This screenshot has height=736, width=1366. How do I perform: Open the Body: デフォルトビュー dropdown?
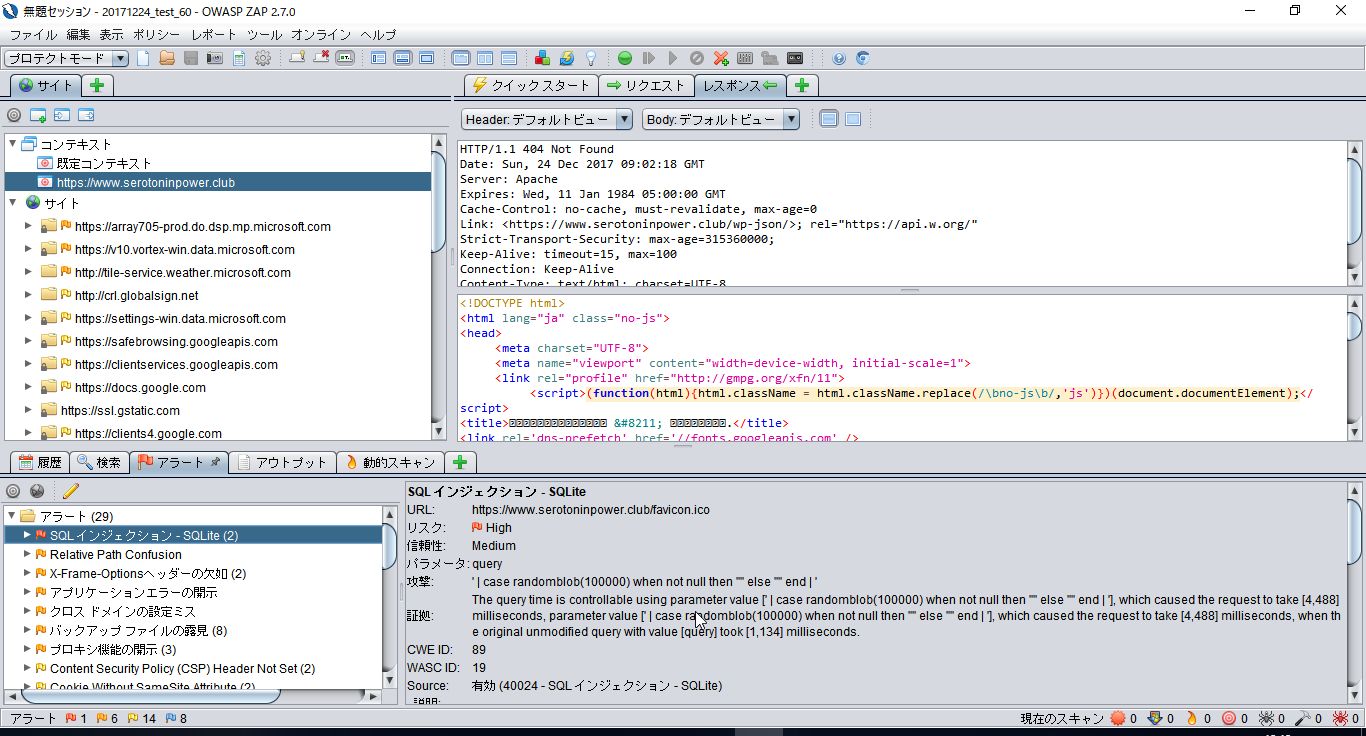(721, 119)
